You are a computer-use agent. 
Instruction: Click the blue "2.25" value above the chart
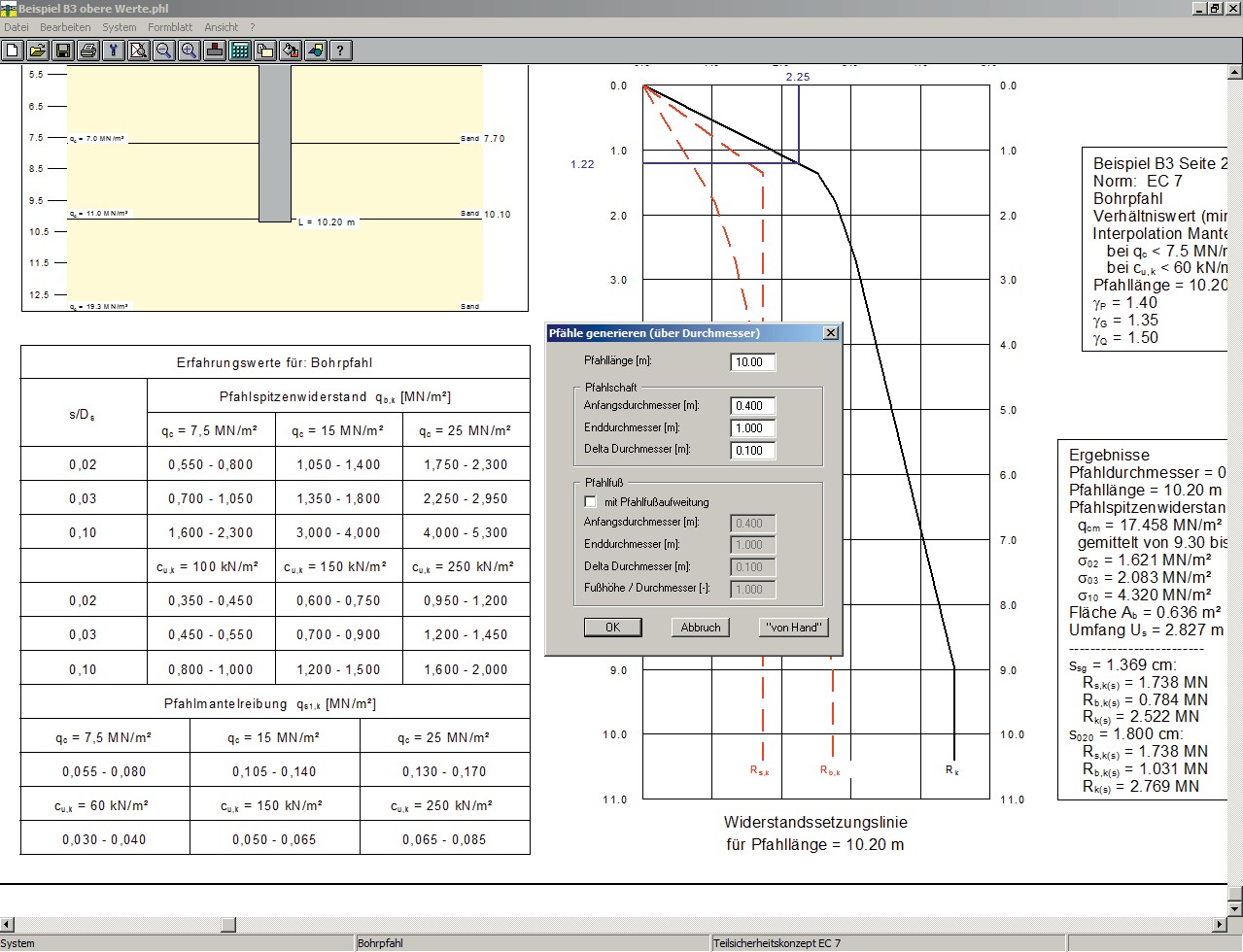[798, 77]
